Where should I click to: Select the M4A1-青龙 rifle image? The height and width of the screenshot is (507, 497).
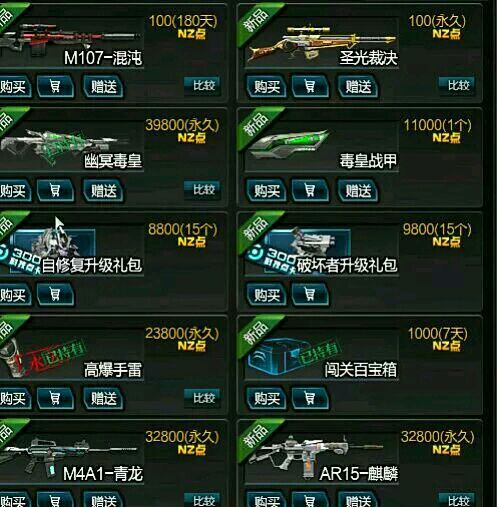pos(70,453)
